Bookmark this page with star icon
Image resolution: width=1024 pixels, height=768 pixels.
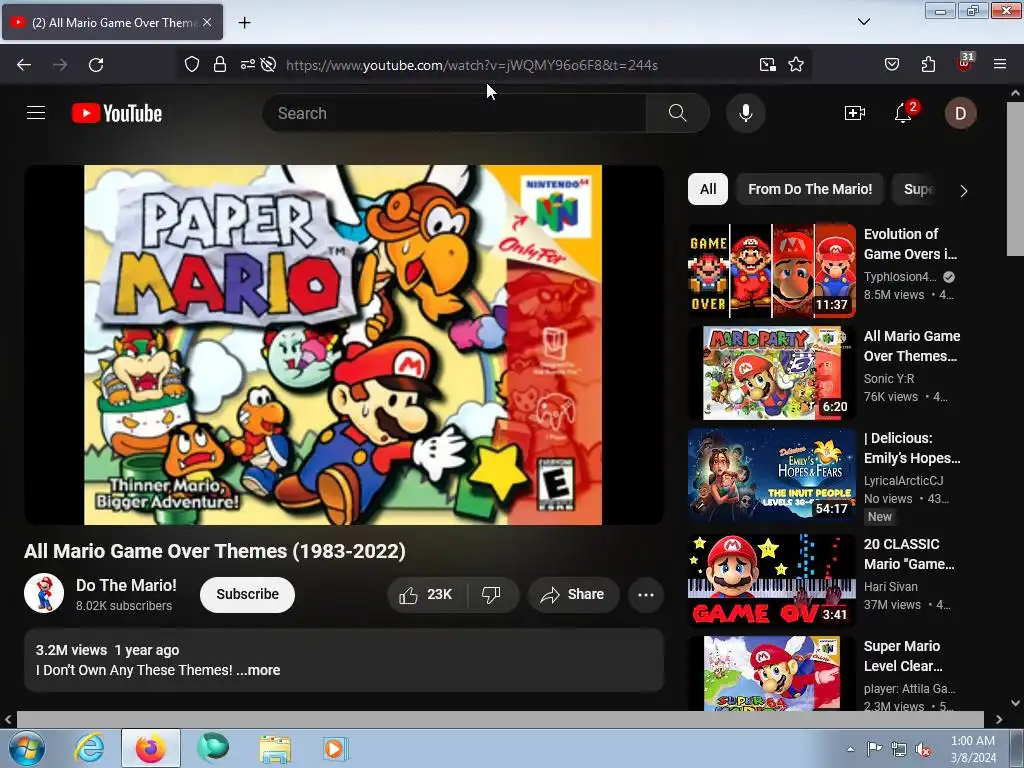click(x=795, y=64)
